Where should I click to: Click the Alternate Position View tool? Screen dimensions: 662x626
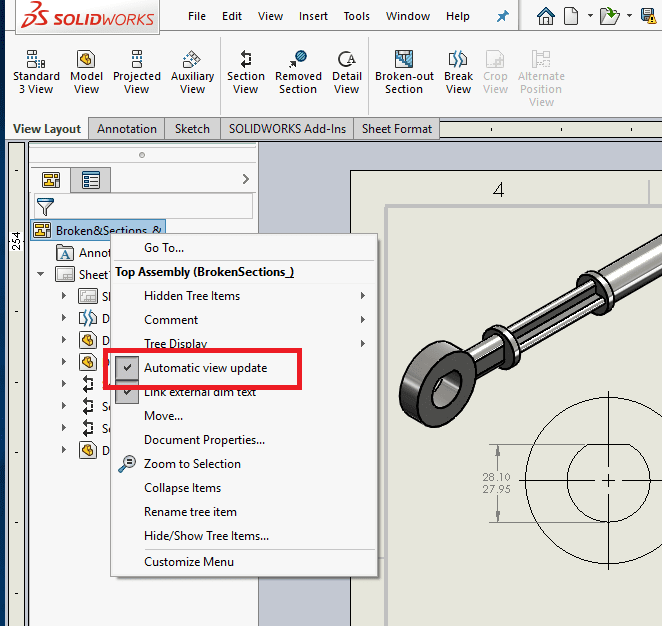coord(541,78)
